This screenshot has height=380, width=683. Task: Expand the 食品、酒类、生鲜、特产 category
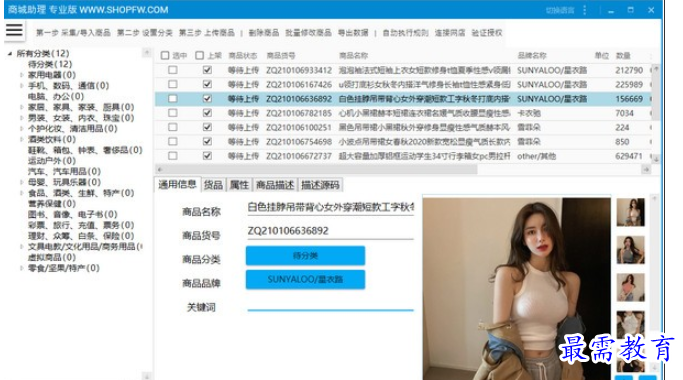[21, 193]
